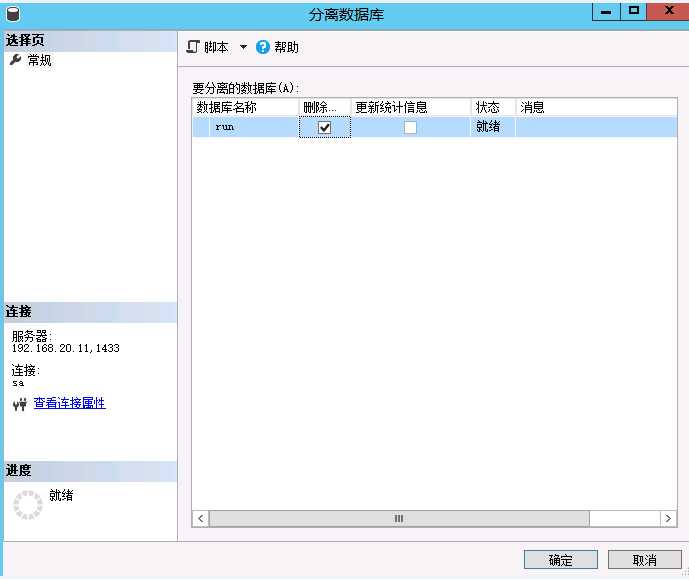
Task: Click the left arrow of horizontal scrollbar
Action: [201, 518]
